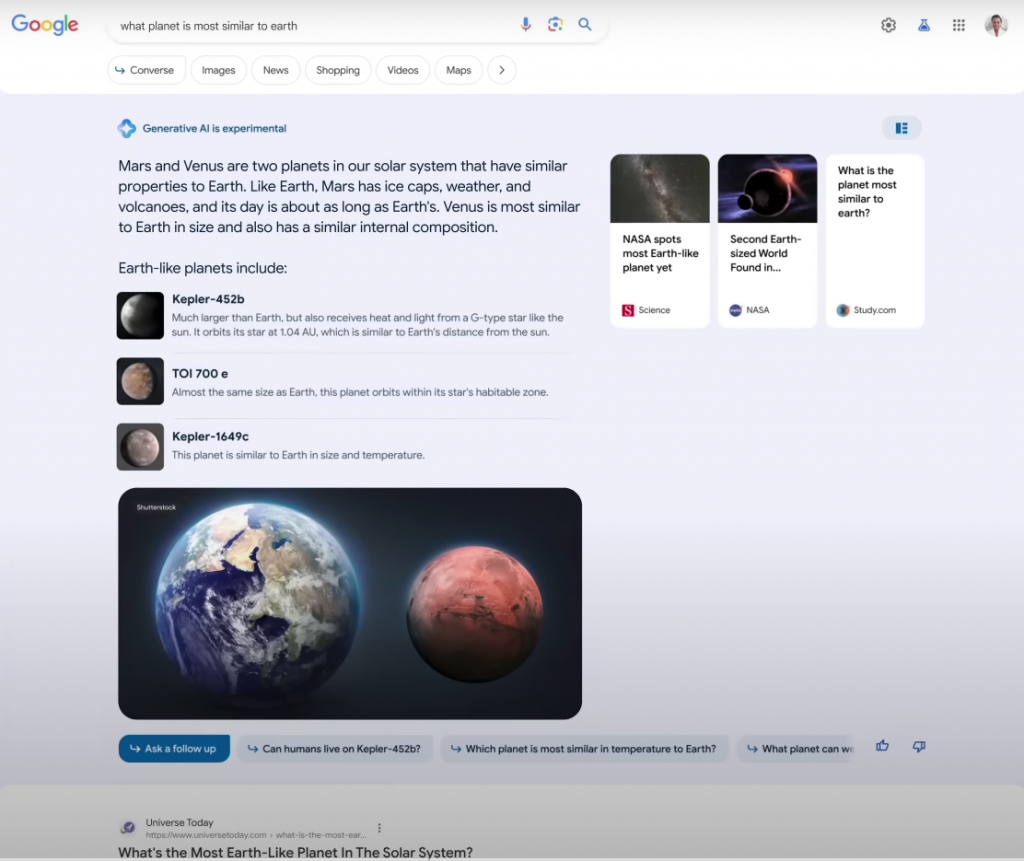The width and height of the screenshot is (1024, 861).
Task: Toggle the AI overview layout view
Action: [901, 128]
